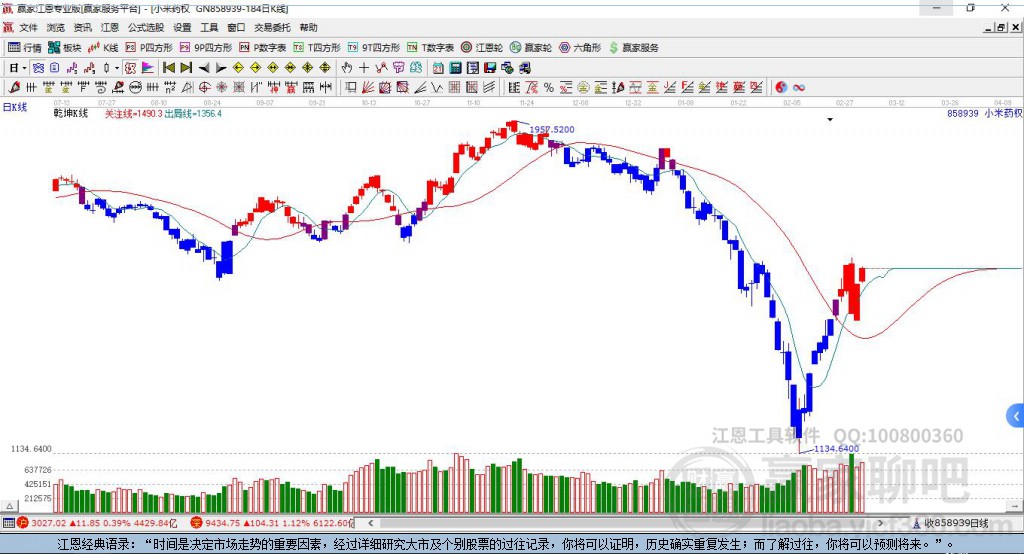Click the black left arrow icon
This screenshot has width=1024, height=554.
204,68
